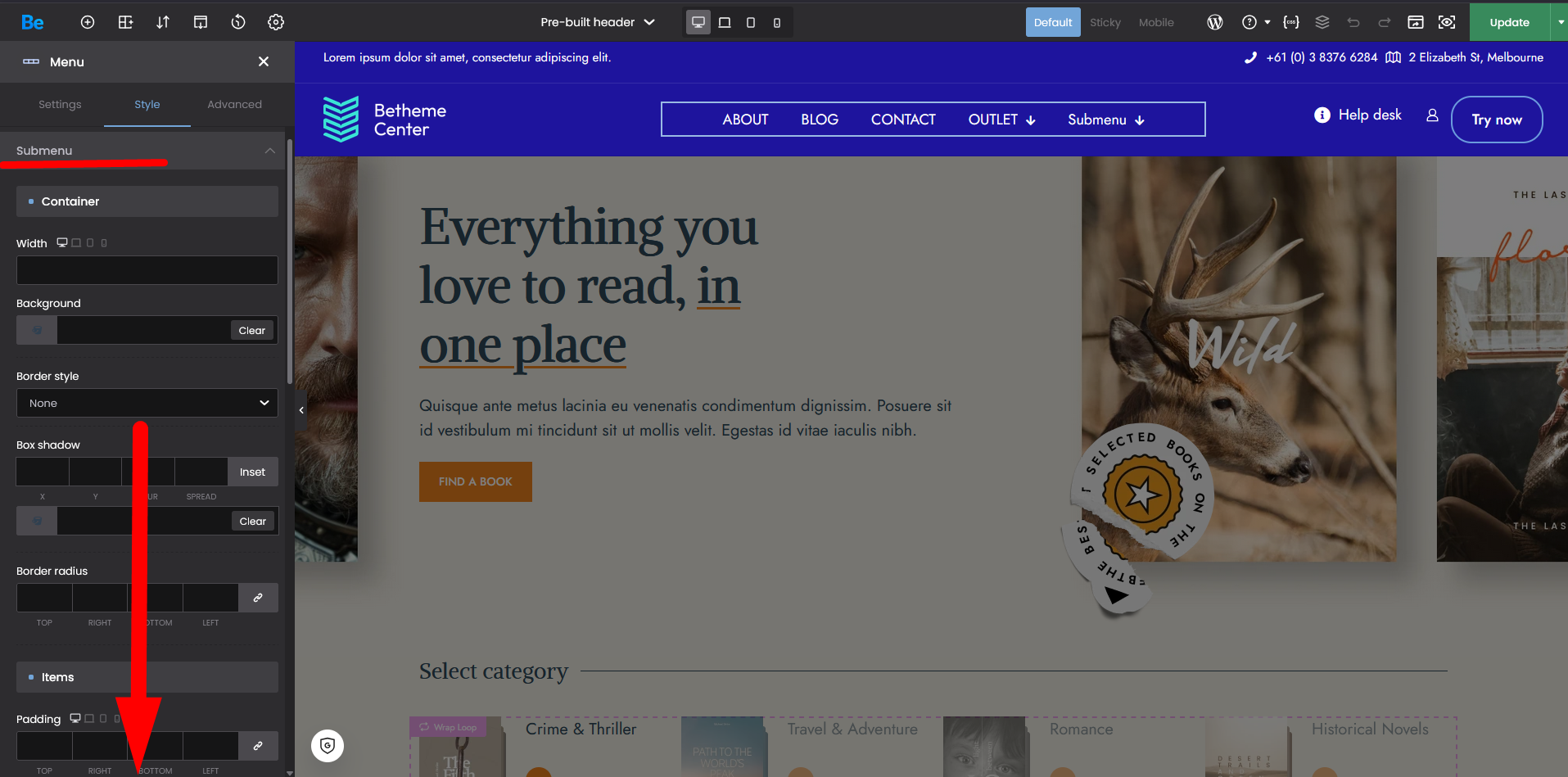Open the builder settings gear icon
The width and height of the screenshot is (1568, 777).
(x=276, y=22)
